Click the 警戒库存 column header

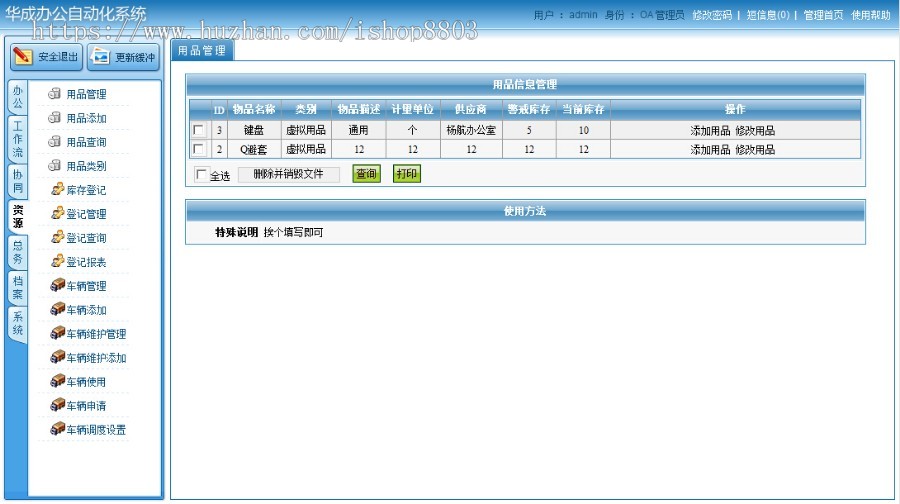529,109
